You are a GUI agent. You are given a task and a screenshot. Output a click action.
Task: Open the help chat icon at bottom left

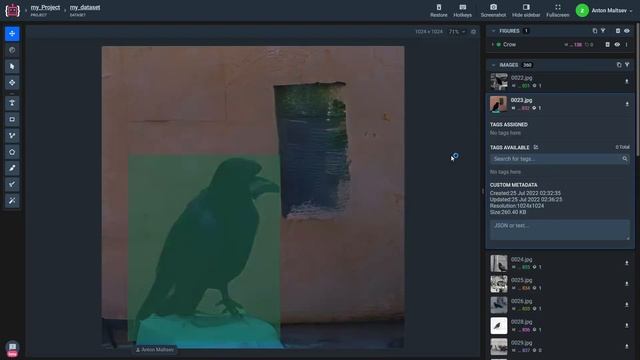[x=12, y=349]
